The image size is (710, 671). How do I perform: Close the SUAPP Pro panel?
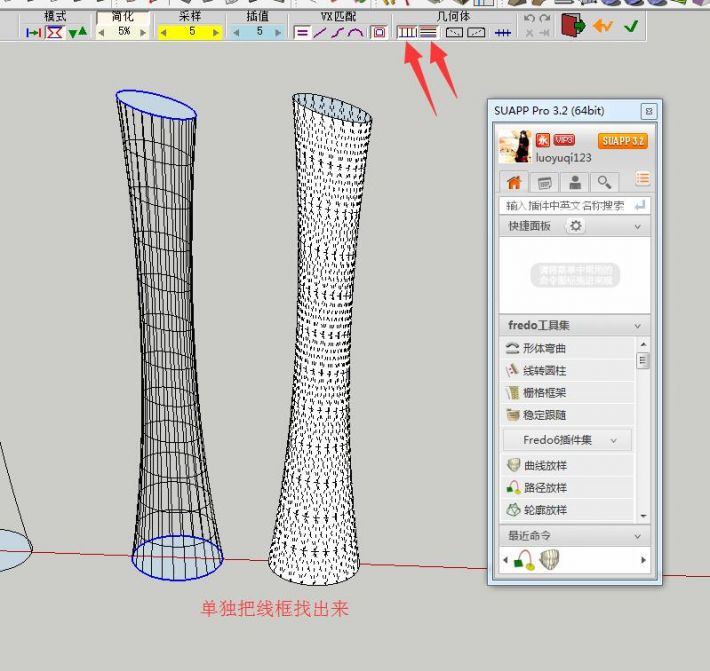[648, 111]
